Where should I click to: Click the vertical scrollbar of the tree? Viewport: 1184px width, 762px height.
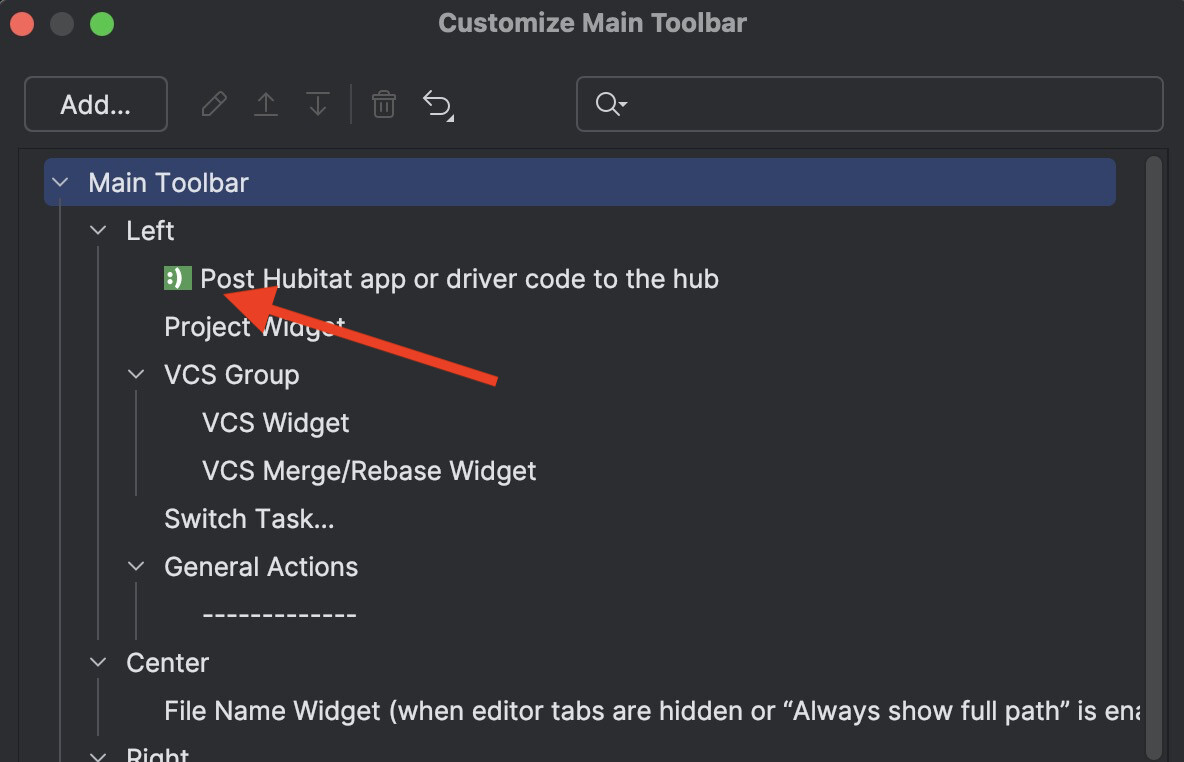1153,457
